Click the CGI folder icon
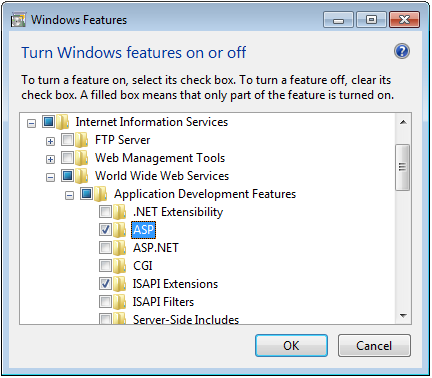This screenshot has height=378, width=432. (x=120, y=266)
